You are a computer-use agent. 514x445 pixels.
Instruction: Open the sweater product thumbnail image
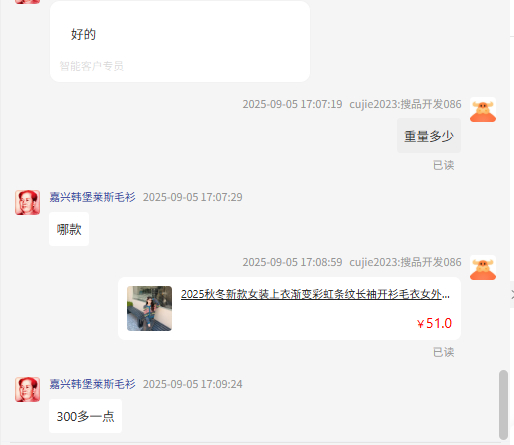click(149, 308)
